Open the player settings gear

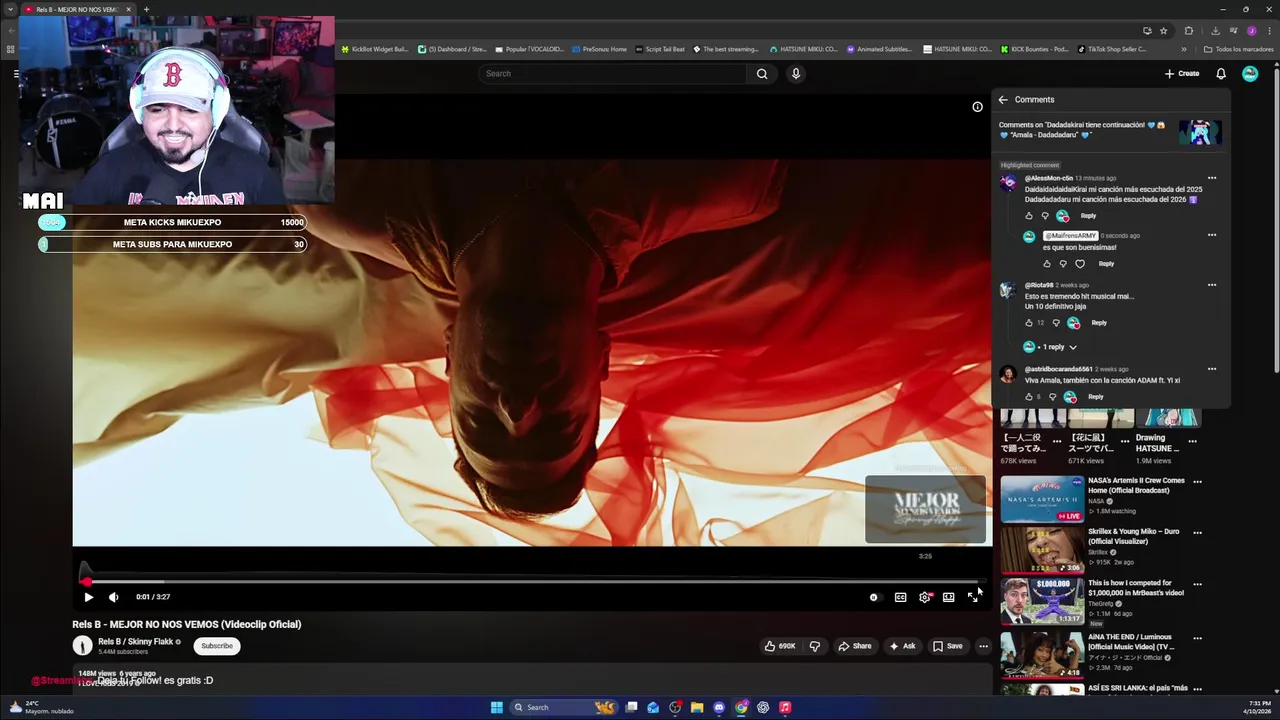pos(925,597)
